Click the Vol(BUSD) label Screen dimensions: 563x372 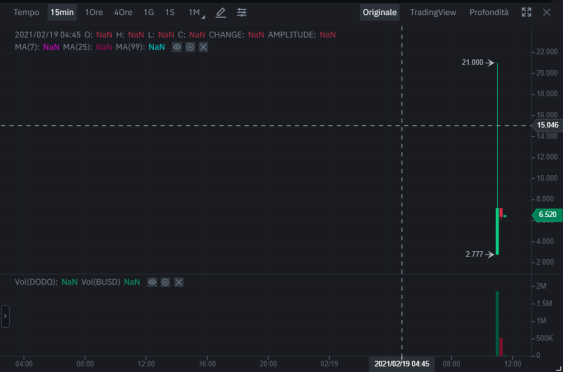(x=101, y=282)
